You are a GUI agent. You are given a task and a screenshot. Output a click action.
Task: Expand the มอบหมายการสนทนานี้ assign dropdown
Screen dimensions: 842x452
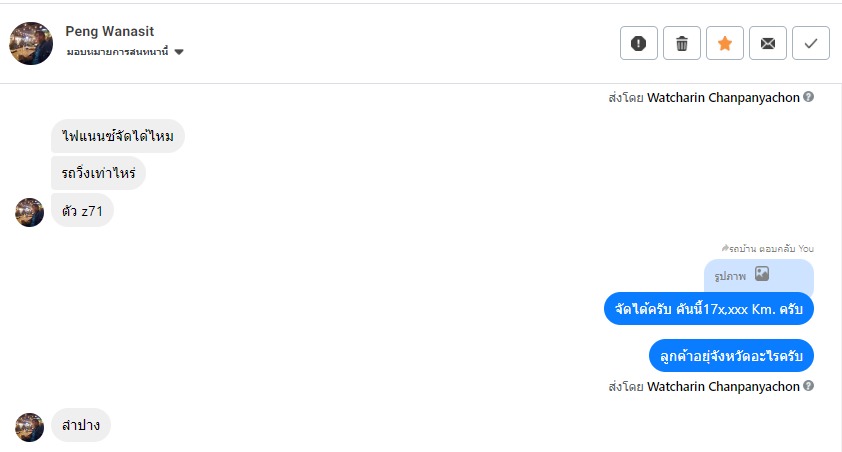pyautogui.click(x=179, y=52)
